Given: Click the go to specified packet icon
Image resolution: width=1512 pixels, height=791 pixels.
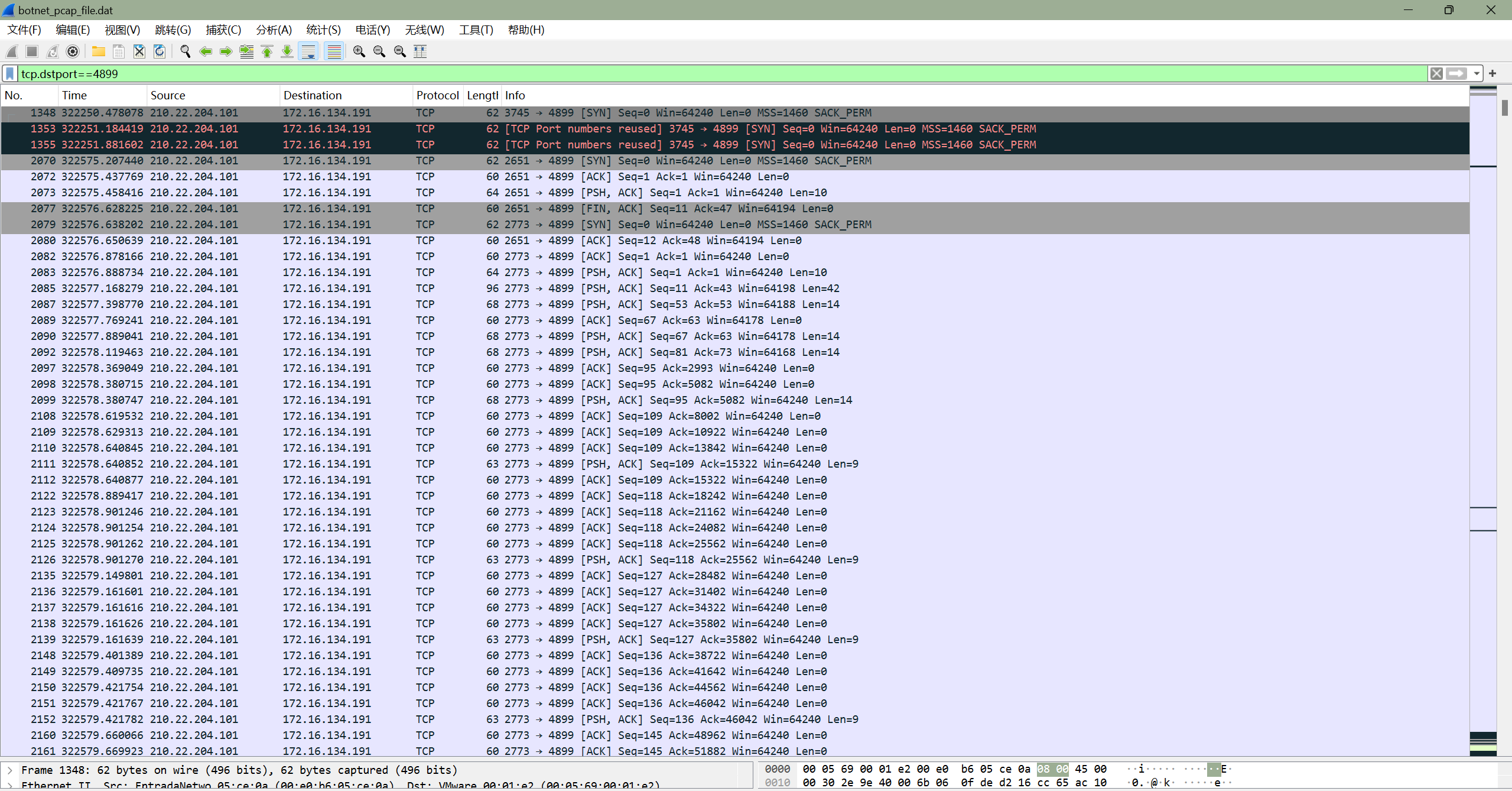Looking at the screenshot, I should tap(246, 51).
